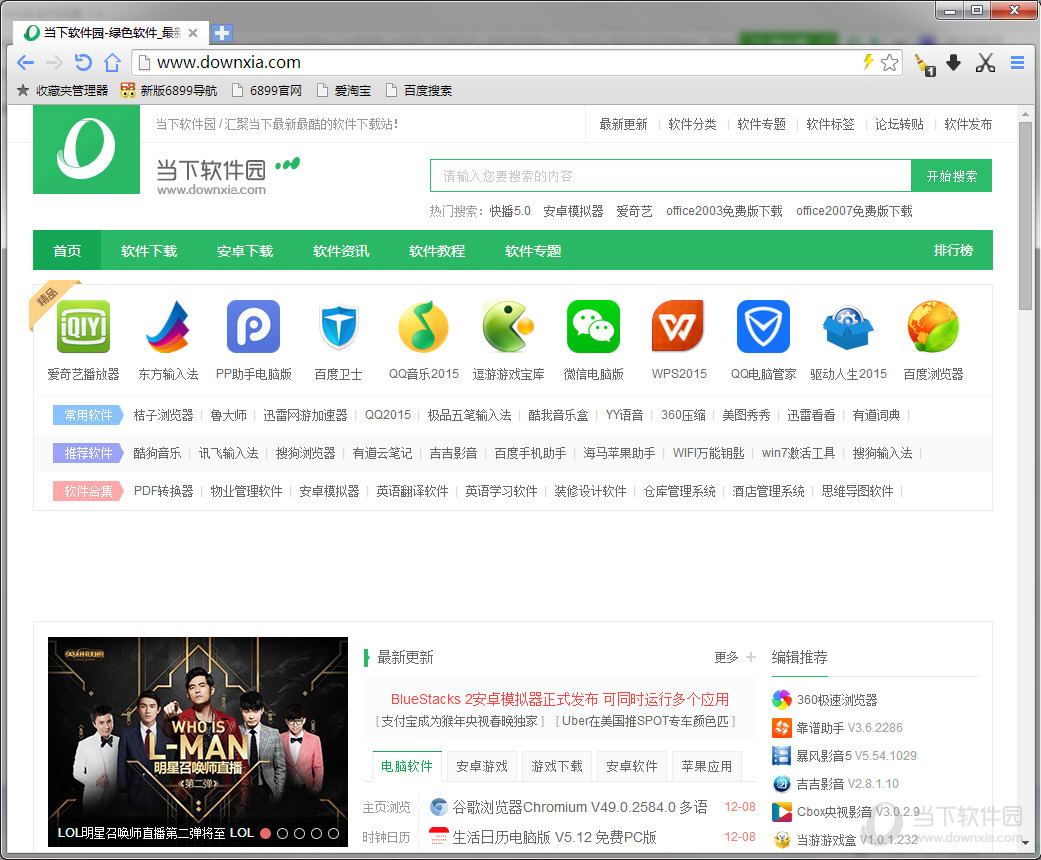The height and width of the screenshot is (860, 1041).
Task: Click the 软件分类 top link
Action: (692, 124)
